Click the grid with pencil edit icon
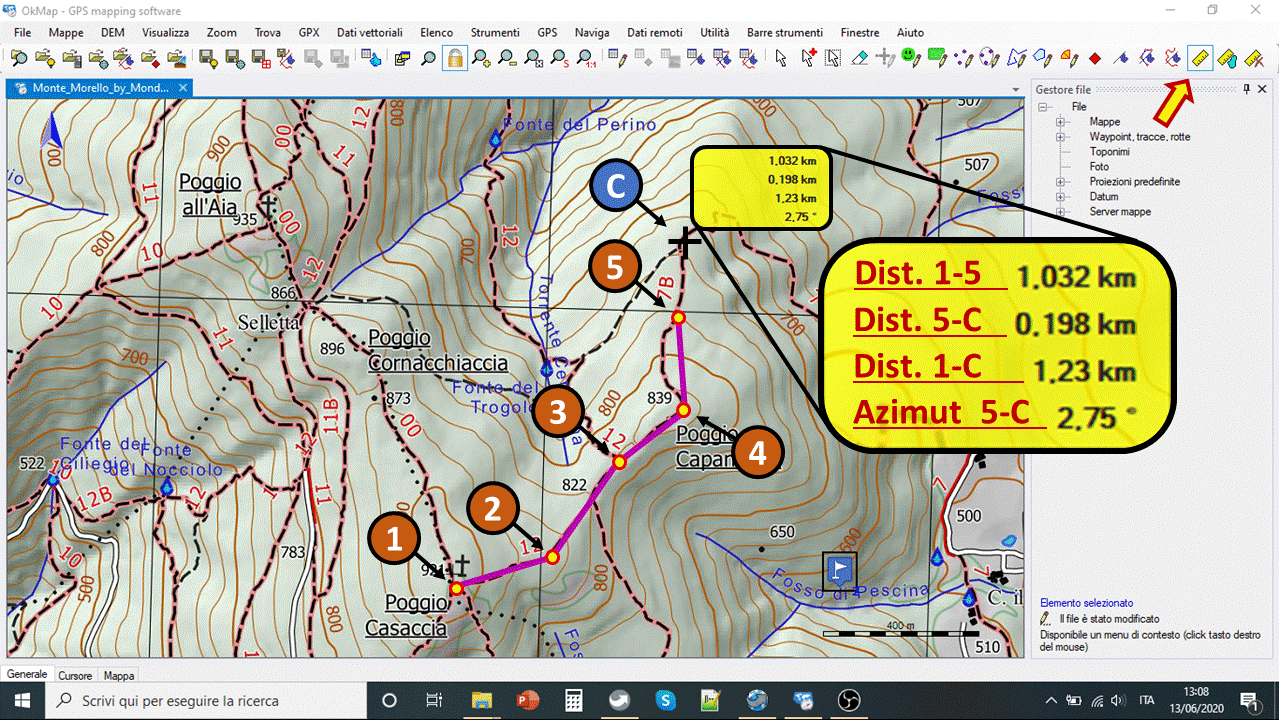 click(618, 58)
